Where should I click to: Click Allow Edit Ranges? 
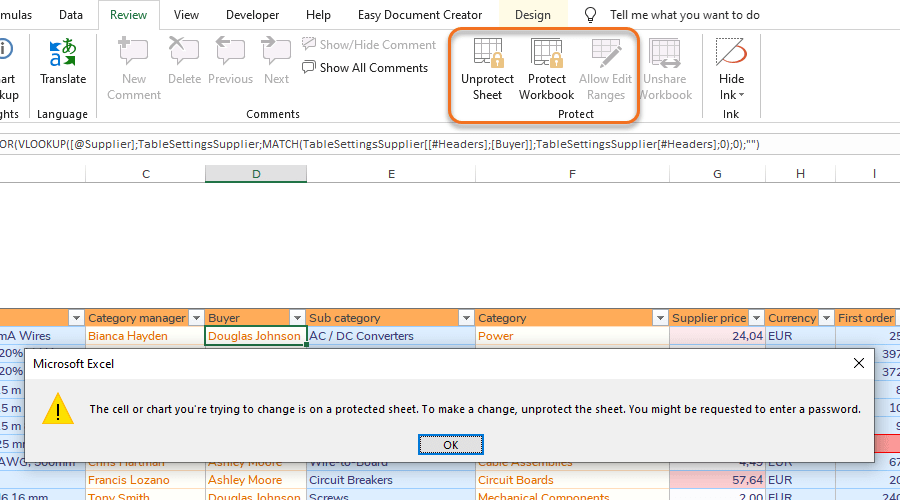coord(606,69)
